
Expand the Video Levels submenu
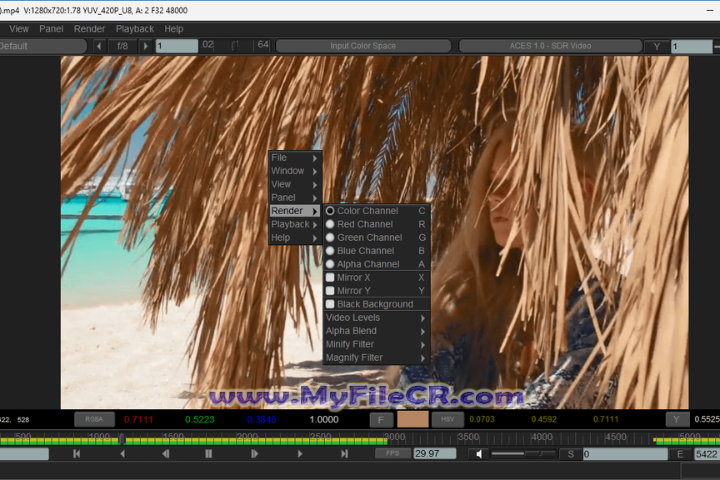pos(375,317)
